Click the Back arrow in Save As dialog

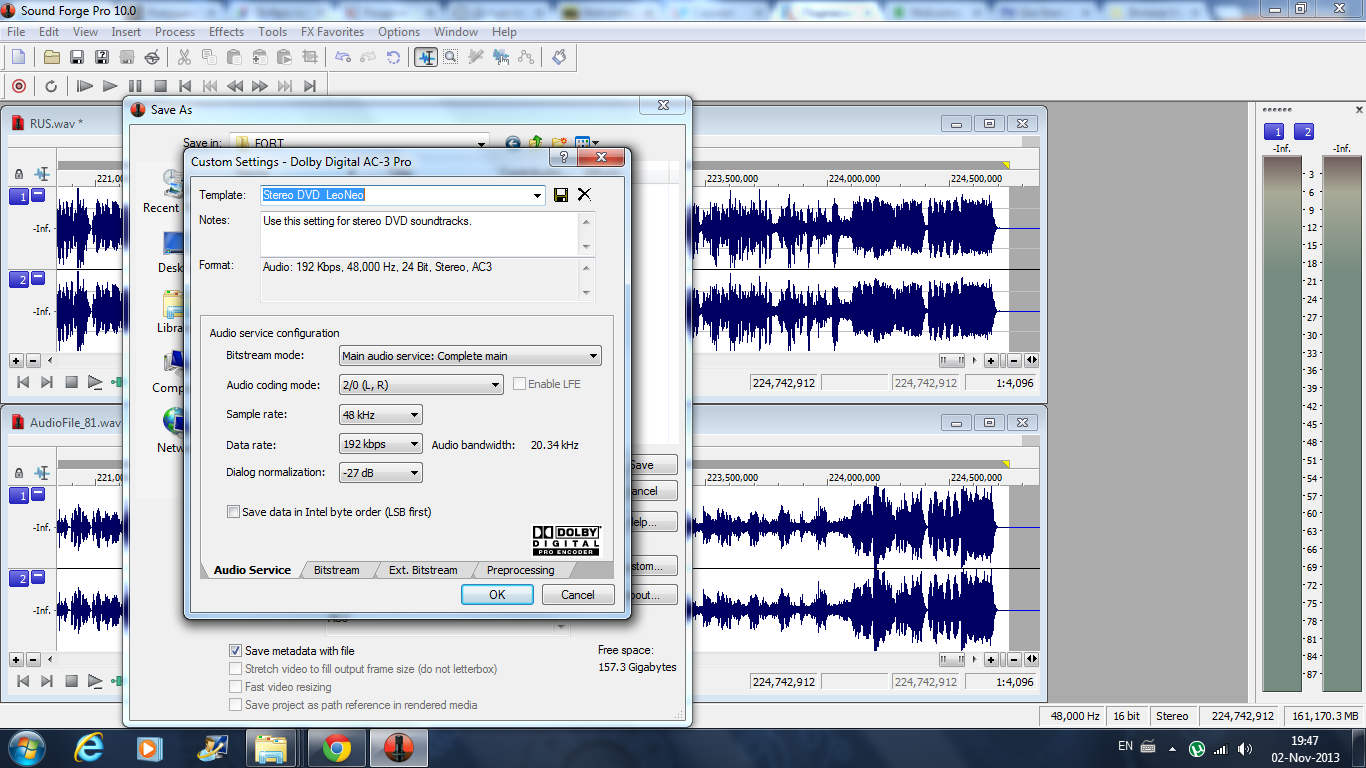coord(513,143)
